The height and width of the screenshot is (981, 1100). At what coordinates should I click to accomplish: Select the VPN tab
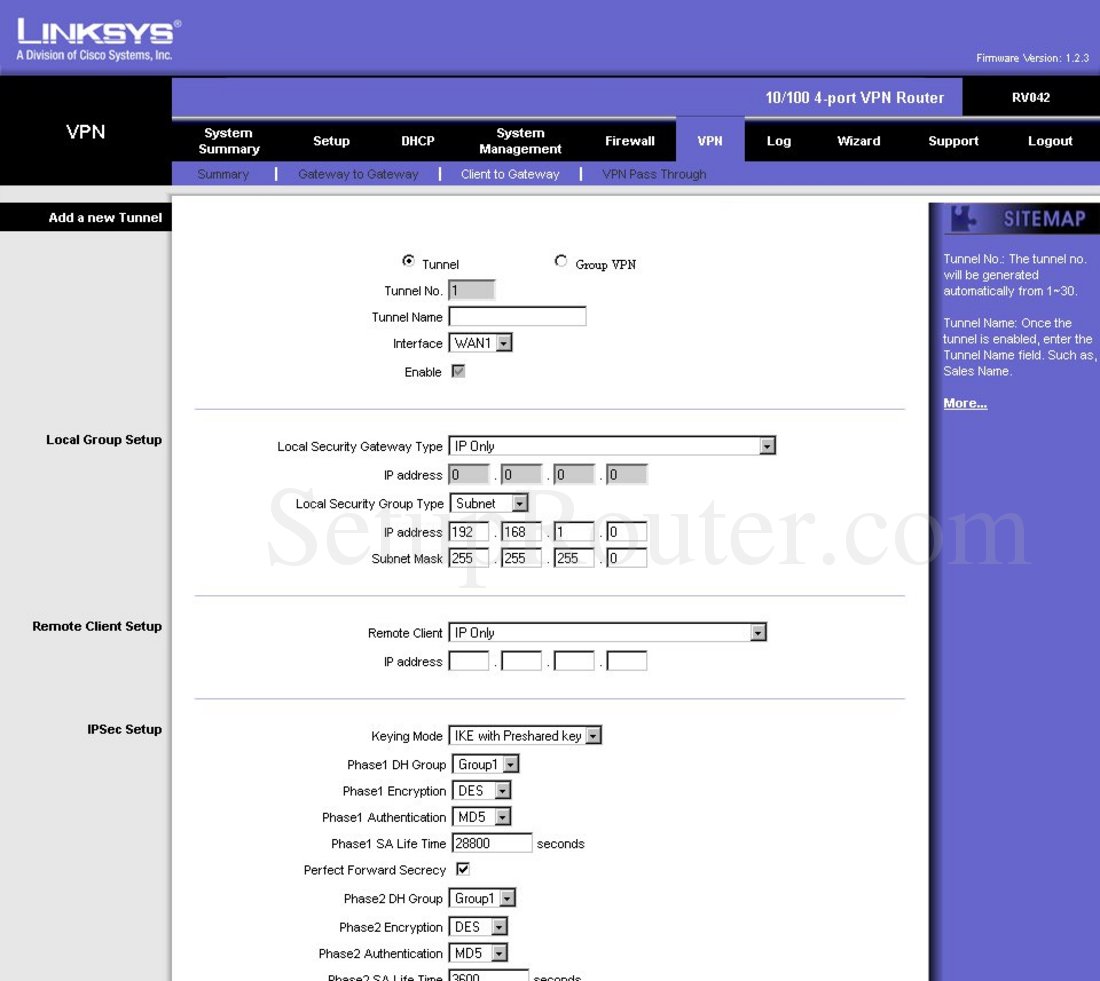pos(710,140)
